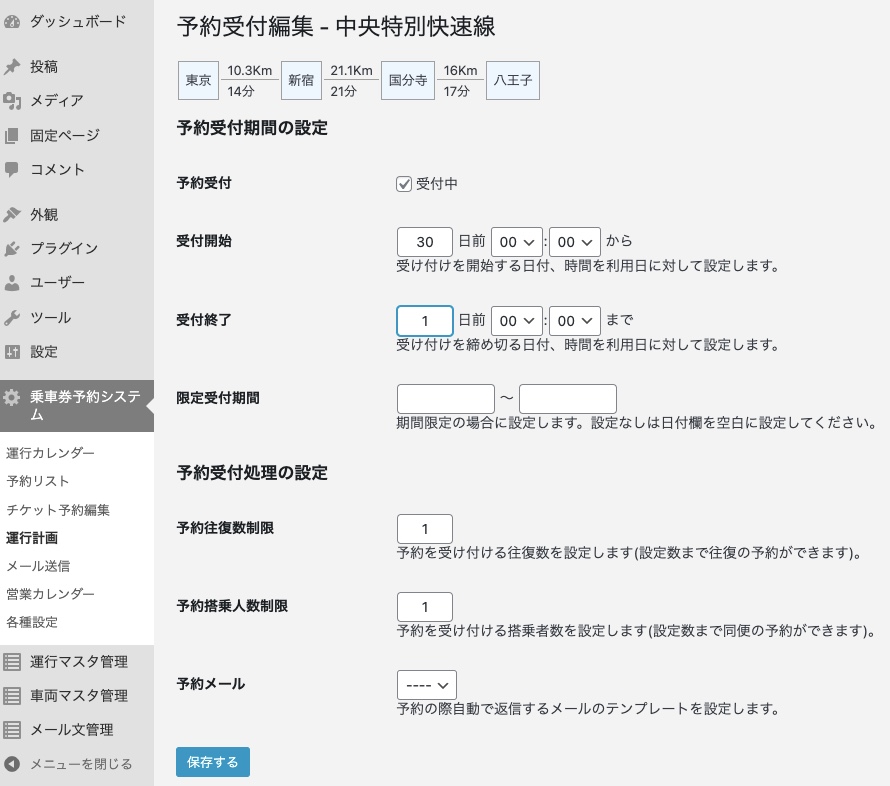Click the 限定受付期間 start date field
The width and height of the screenshot is (890, 786).
(445, 398)
